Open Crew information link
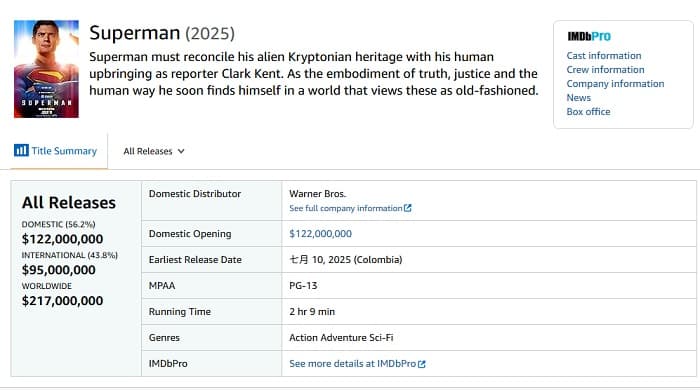 tap(605, 70)
